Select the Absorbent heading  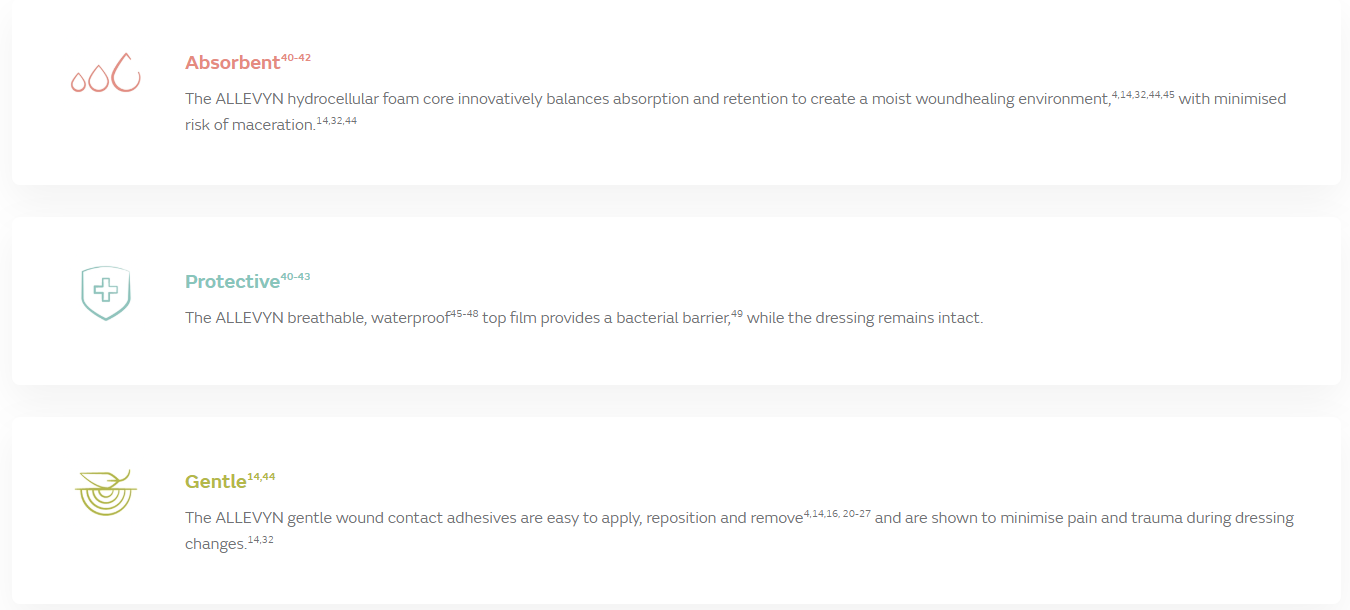[x=232, y=63]
